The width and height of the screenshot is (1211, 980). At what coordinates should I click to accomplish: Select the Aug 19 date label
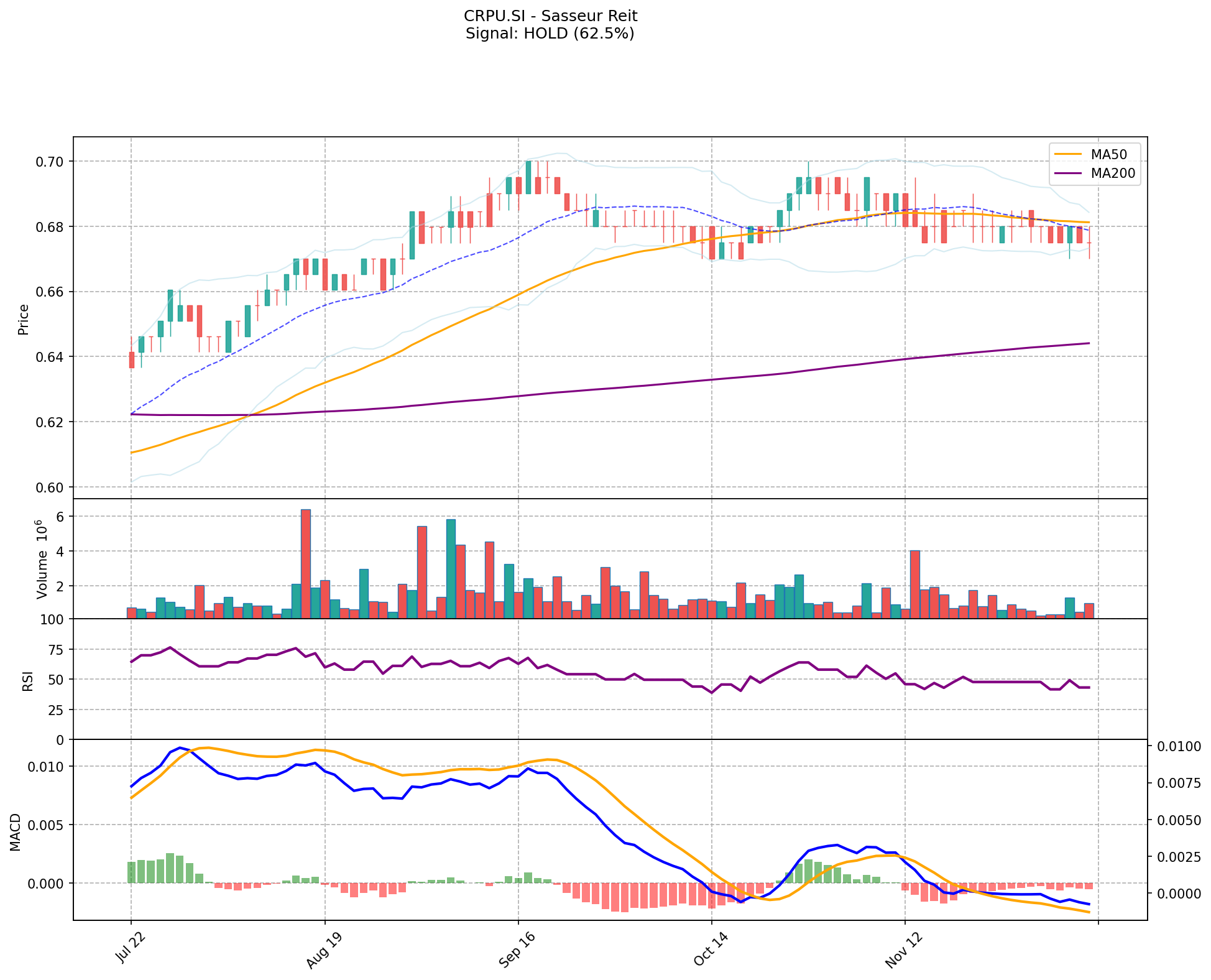[x=325, y=951]
